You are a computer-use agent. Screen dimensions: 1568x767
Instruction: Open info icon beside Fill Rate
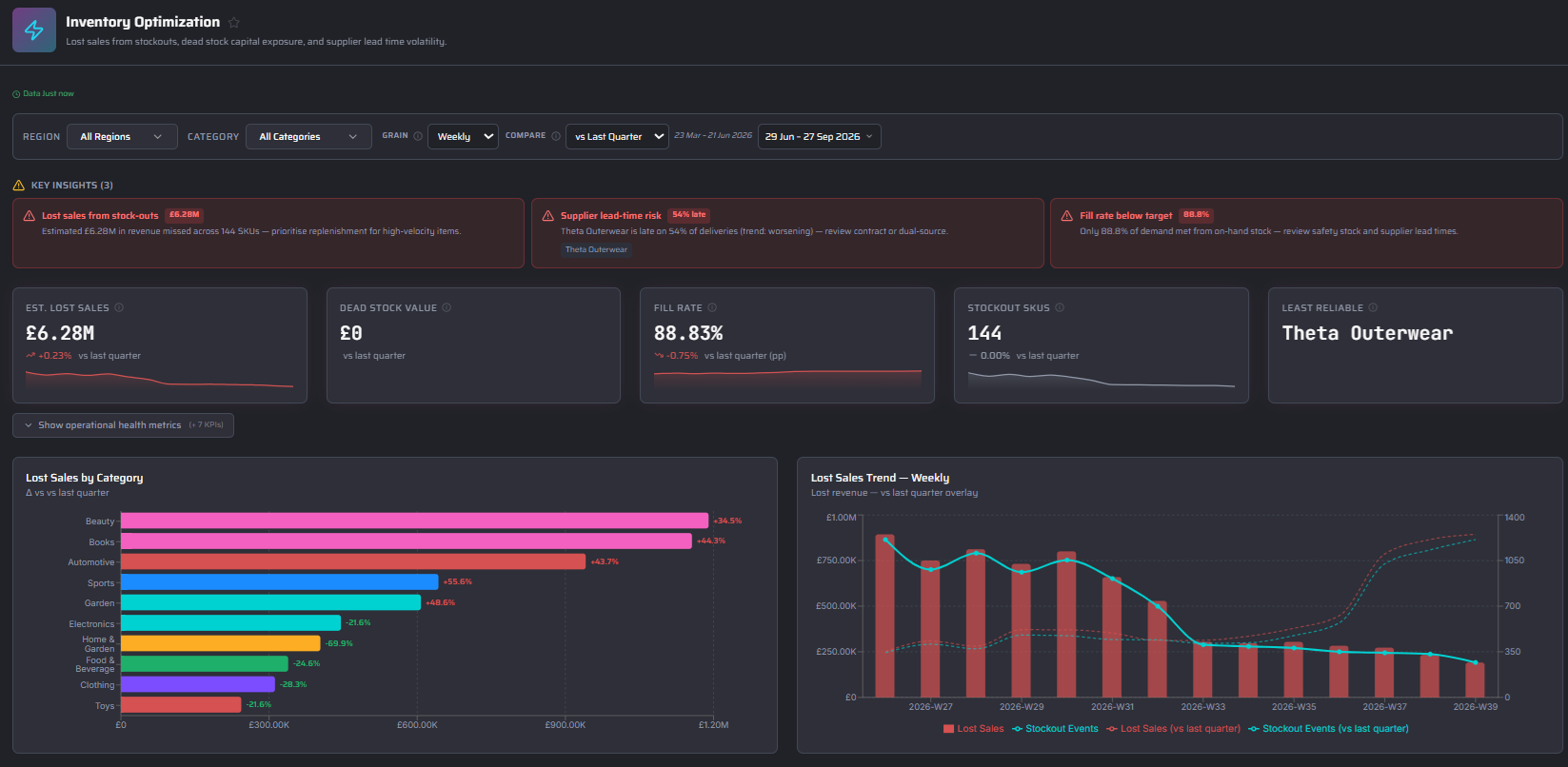[x=712, y=307]
